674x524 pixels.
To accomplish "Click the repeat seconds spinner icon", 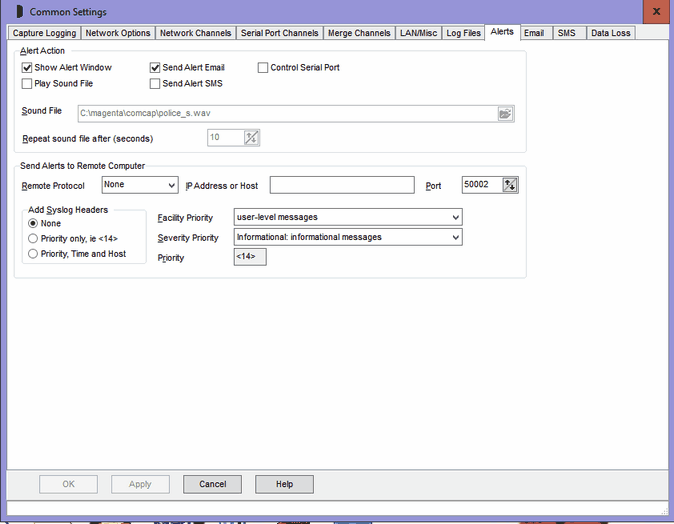I will [251, 138].
